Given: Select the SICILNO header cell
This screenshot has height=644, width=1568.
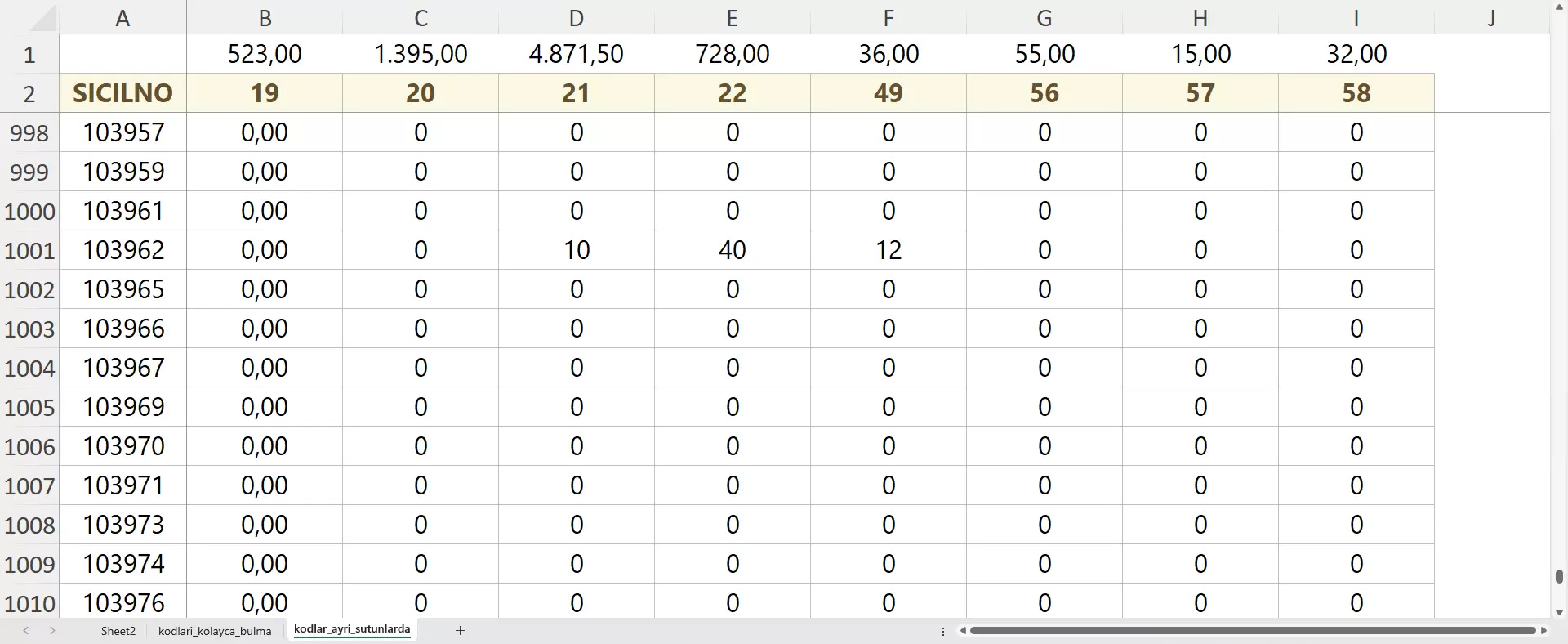Looking at the screenshot, I should coord(122,93).
